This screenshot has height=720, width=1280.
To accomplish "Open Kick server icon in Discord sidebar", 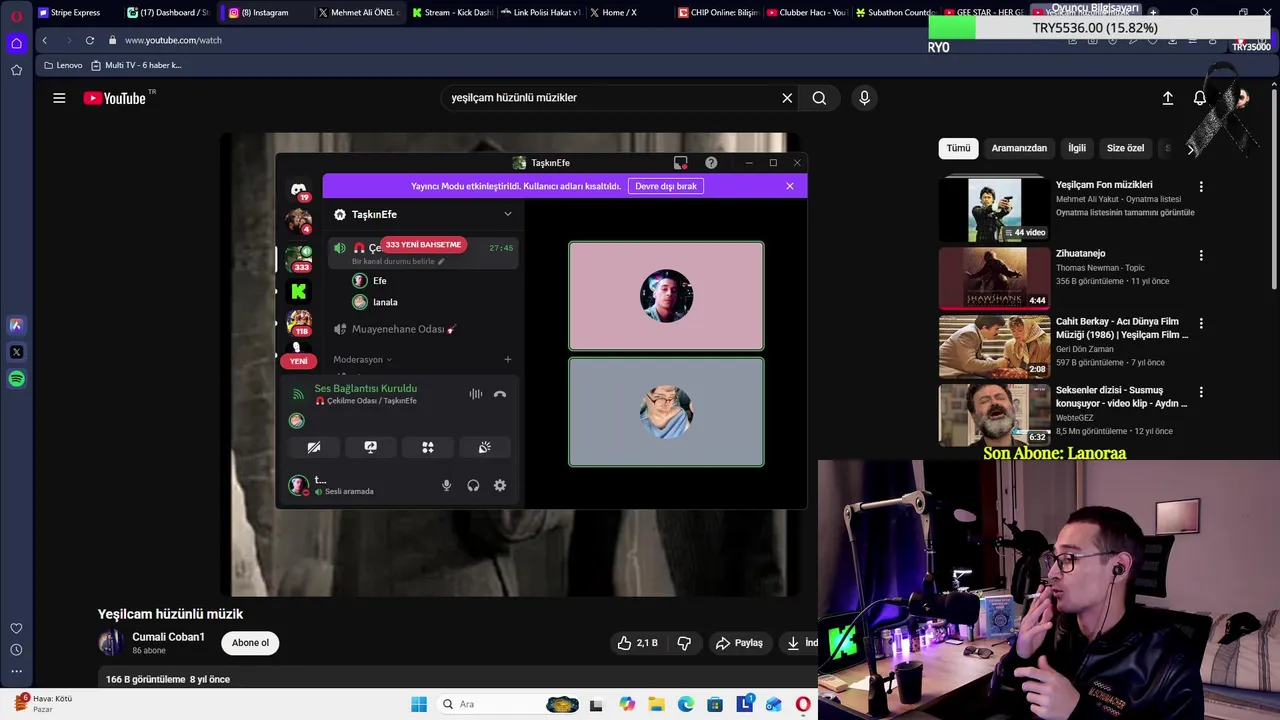I will coord(298,292).
